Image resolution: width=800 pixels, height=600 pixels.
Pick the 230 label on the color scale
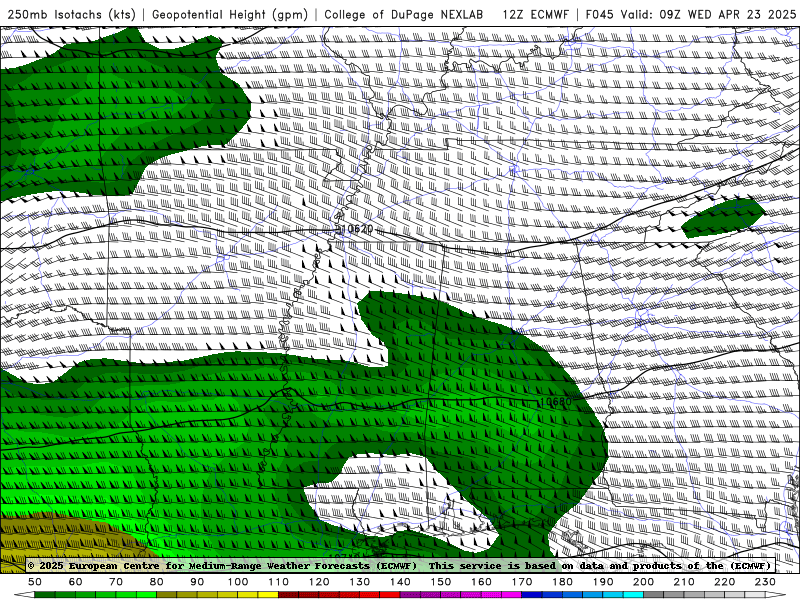pos(765,582)
